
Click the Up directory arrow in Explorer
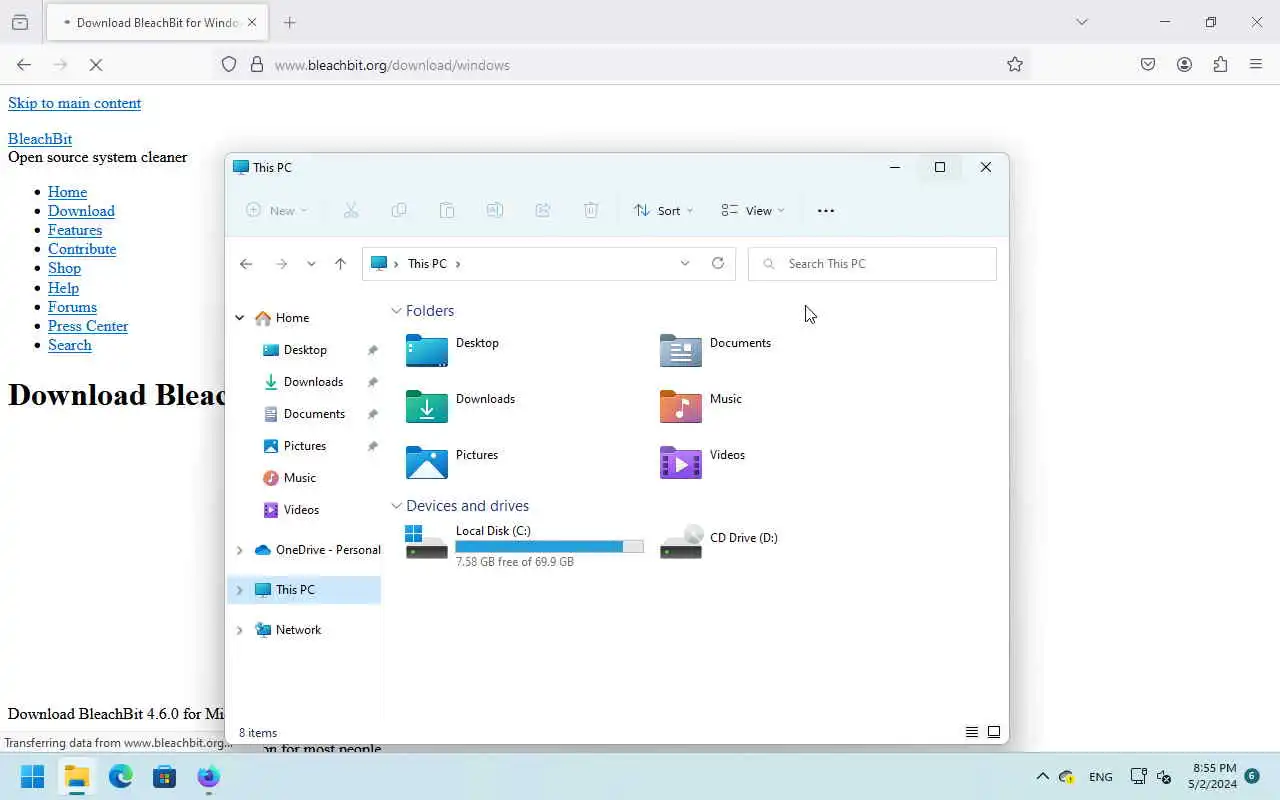(340, 264)
